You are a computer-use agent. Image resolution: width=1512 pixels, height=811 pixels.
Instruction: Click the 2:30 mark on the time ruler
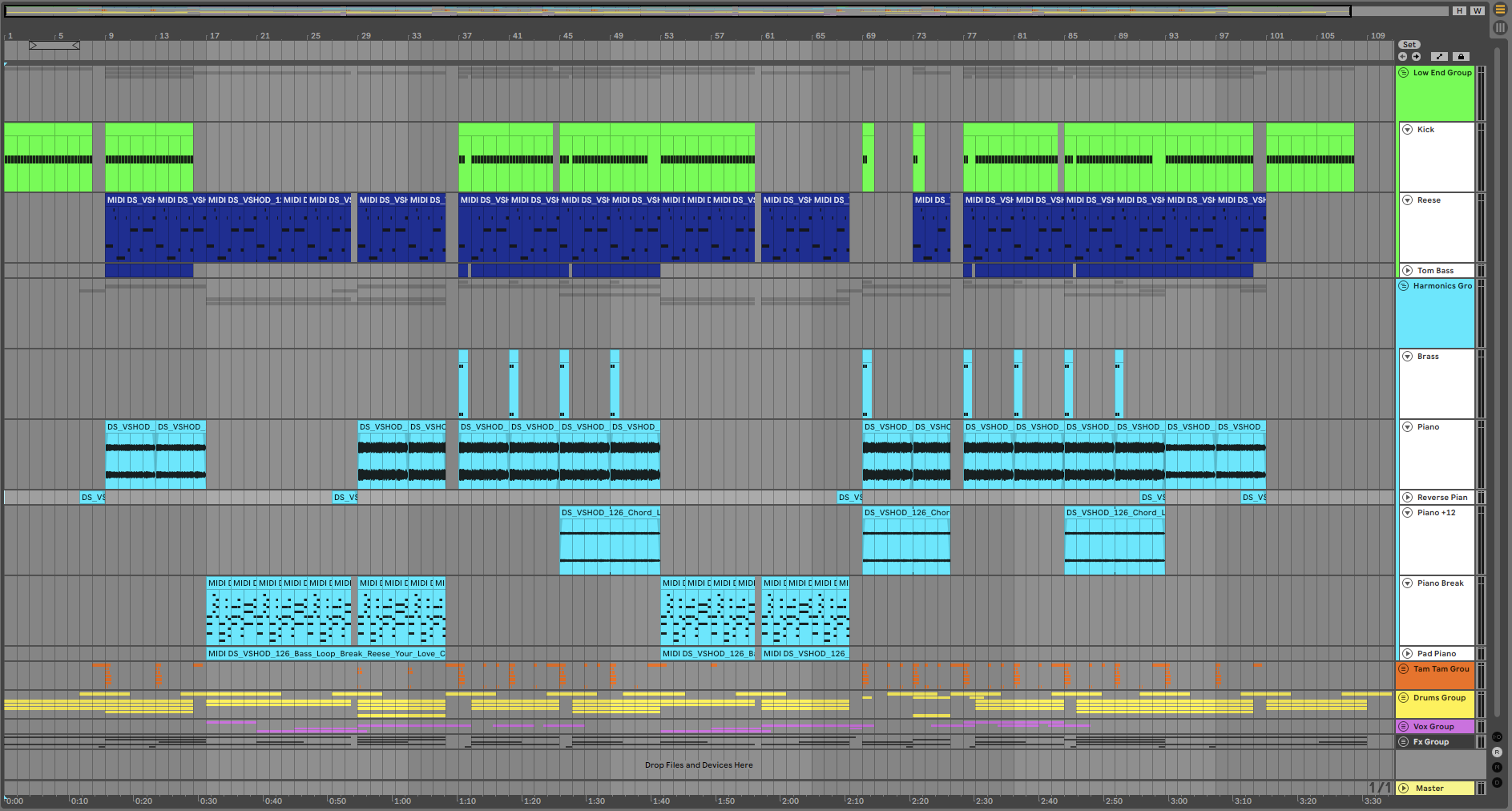pos(983,801)
